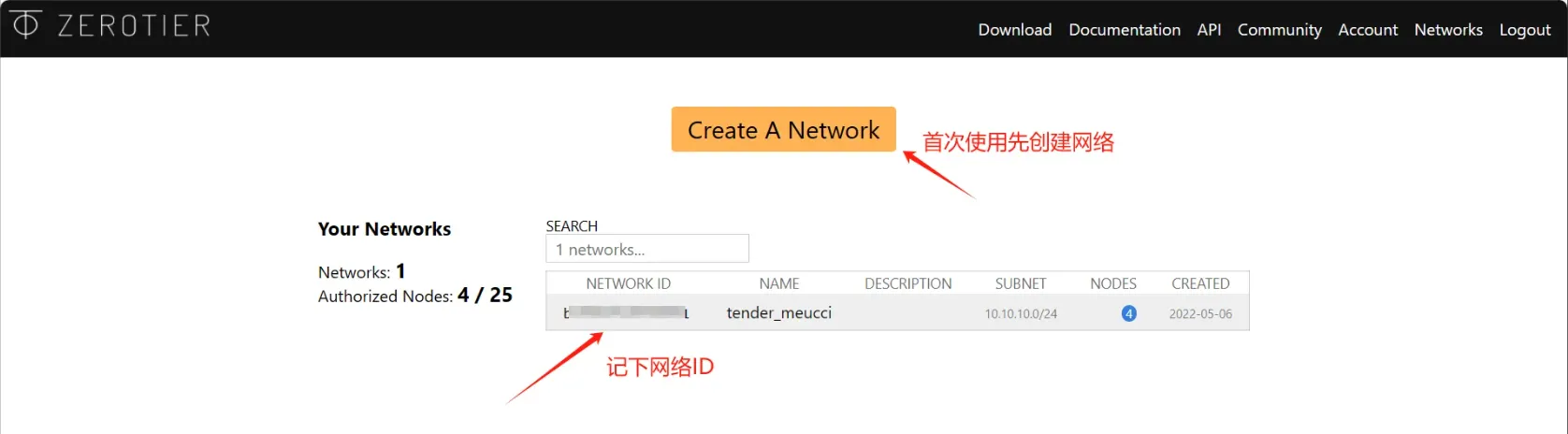This screenshot has width=1568, height=434.
Task: Click the Networks: 1 count text
Action: click(362, 272)
